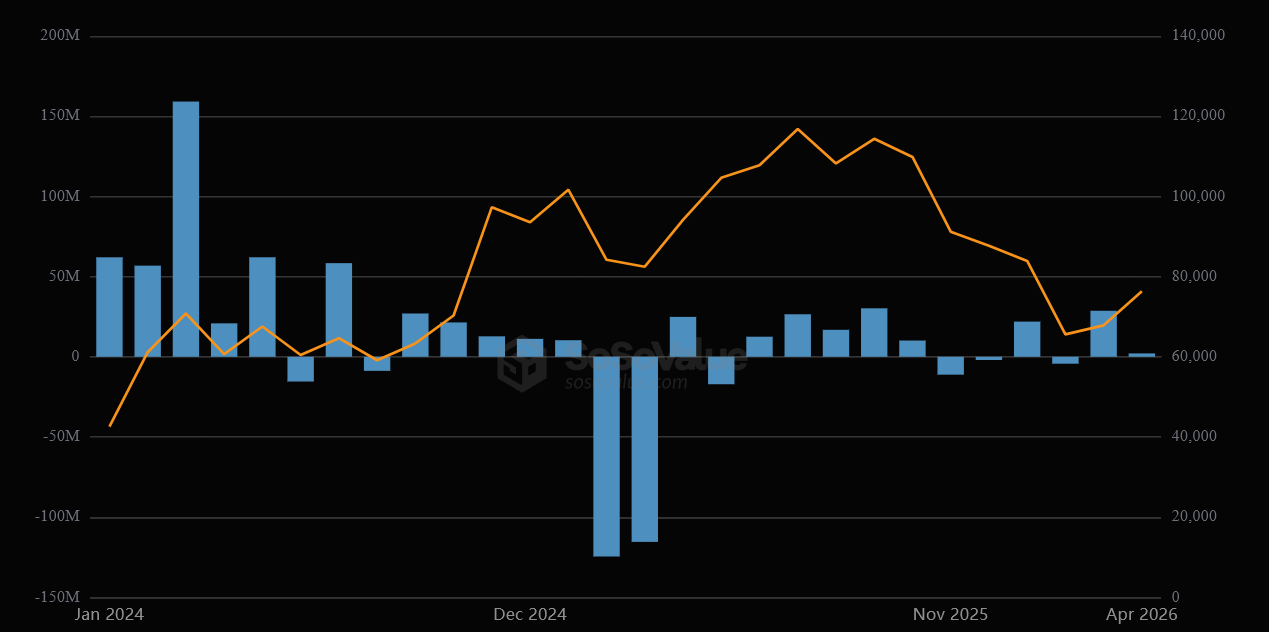Click the Jan 2024 x-axis label

click(x=110, y=614)
